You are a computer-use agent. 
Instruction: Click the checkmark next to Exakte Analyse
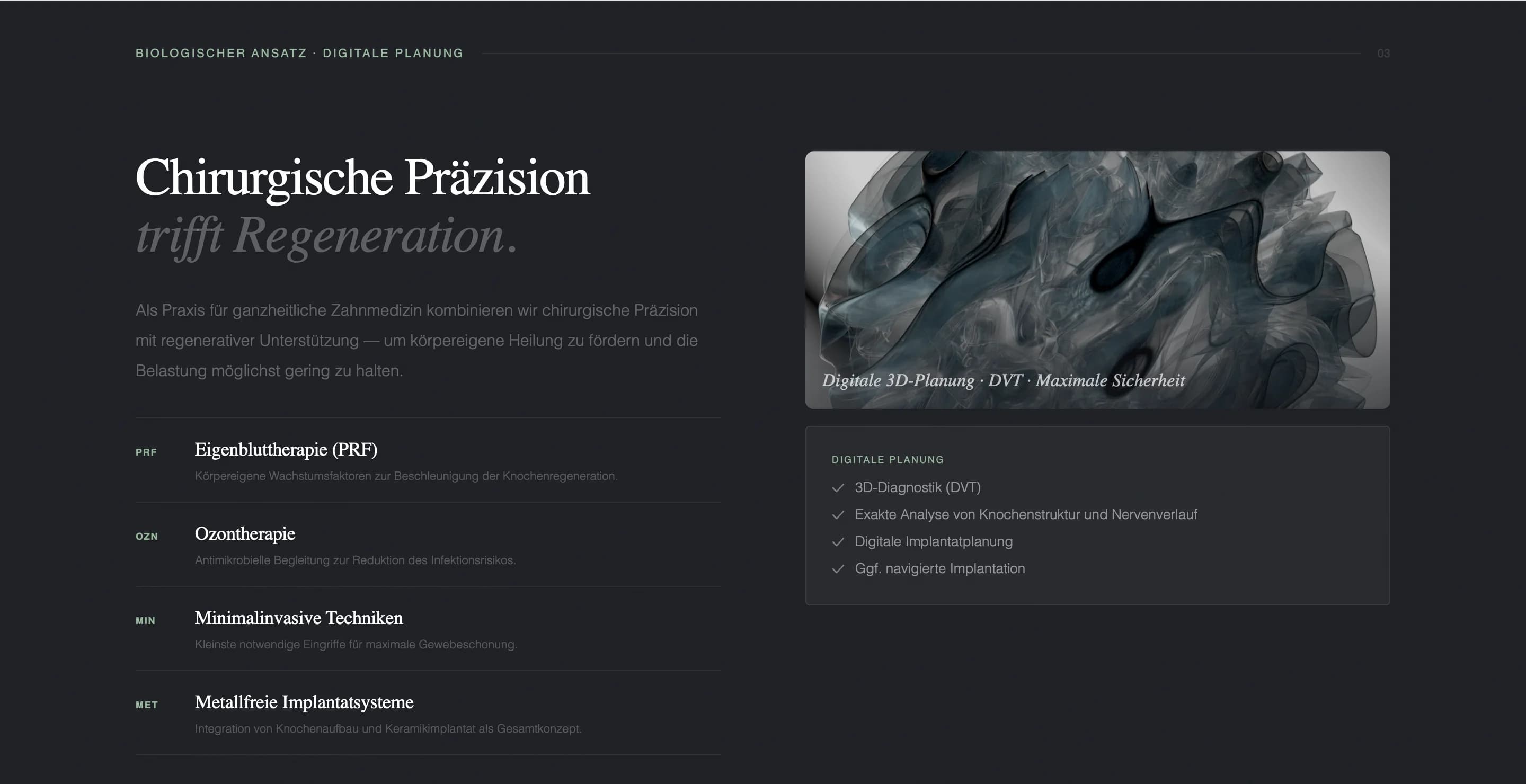point(838,515)
